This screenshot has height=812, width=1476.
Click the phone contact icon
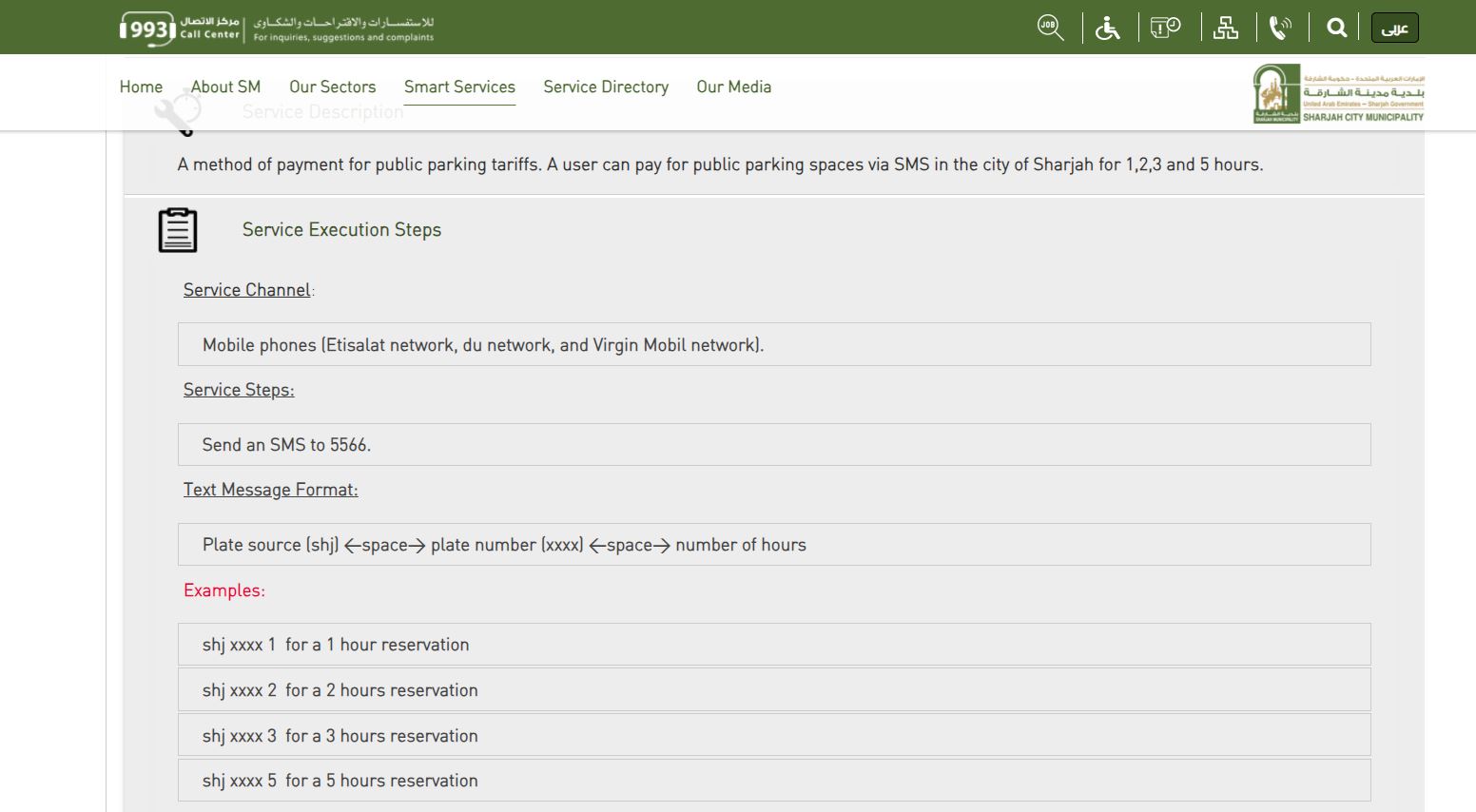(x=1280, y=28)
